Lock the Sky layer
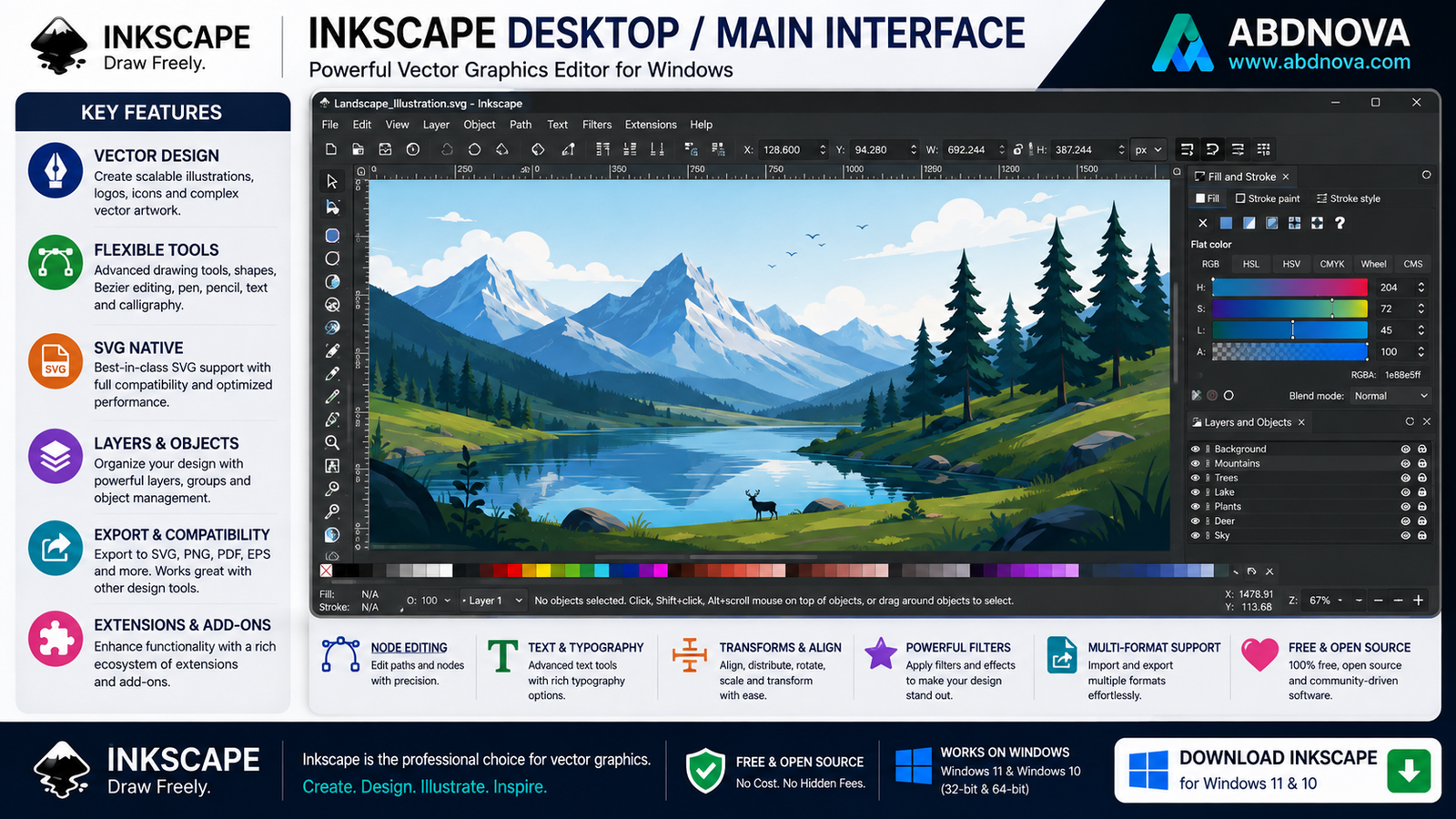Screen dimensions: 1456x819 (1421, 536)
